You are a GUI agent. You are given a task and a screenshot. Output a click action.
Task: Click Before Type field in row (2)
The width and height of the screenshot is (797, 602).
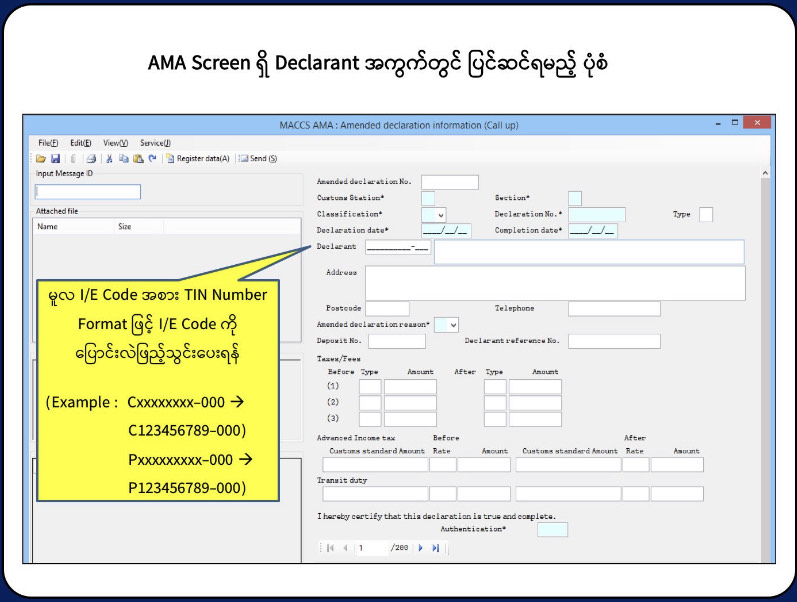coord(370,403)
